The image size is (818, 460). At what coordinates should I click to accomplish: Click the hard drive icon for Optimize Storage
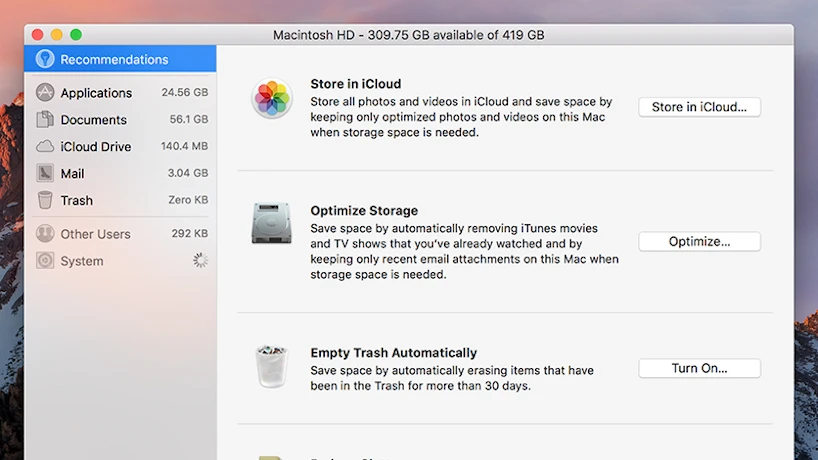(272, 224)
